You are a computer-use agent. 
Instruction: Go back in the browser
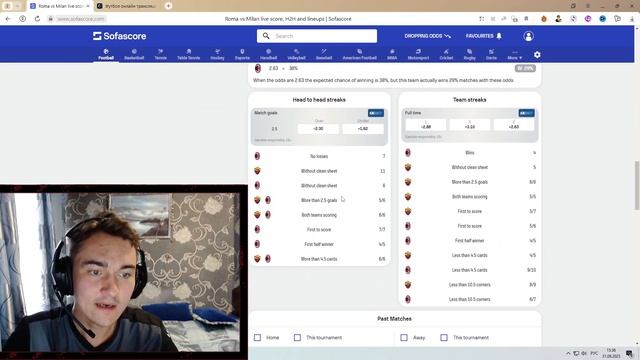8,19
